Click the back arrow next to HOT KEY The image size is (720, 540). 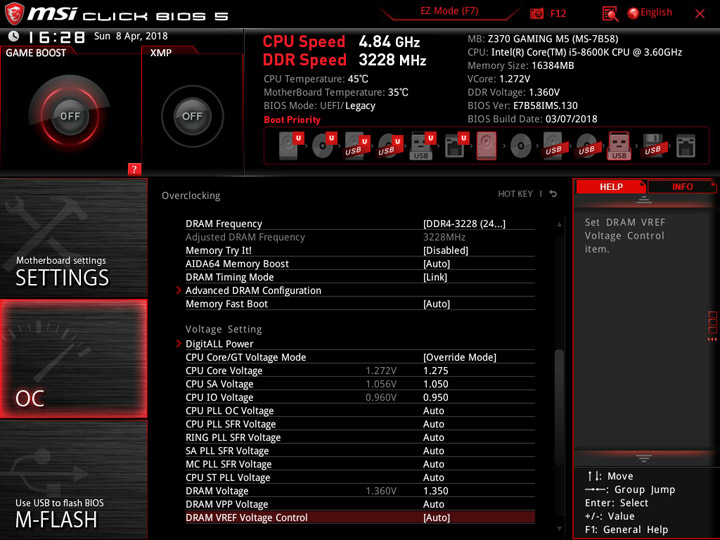tap(553, 194)
